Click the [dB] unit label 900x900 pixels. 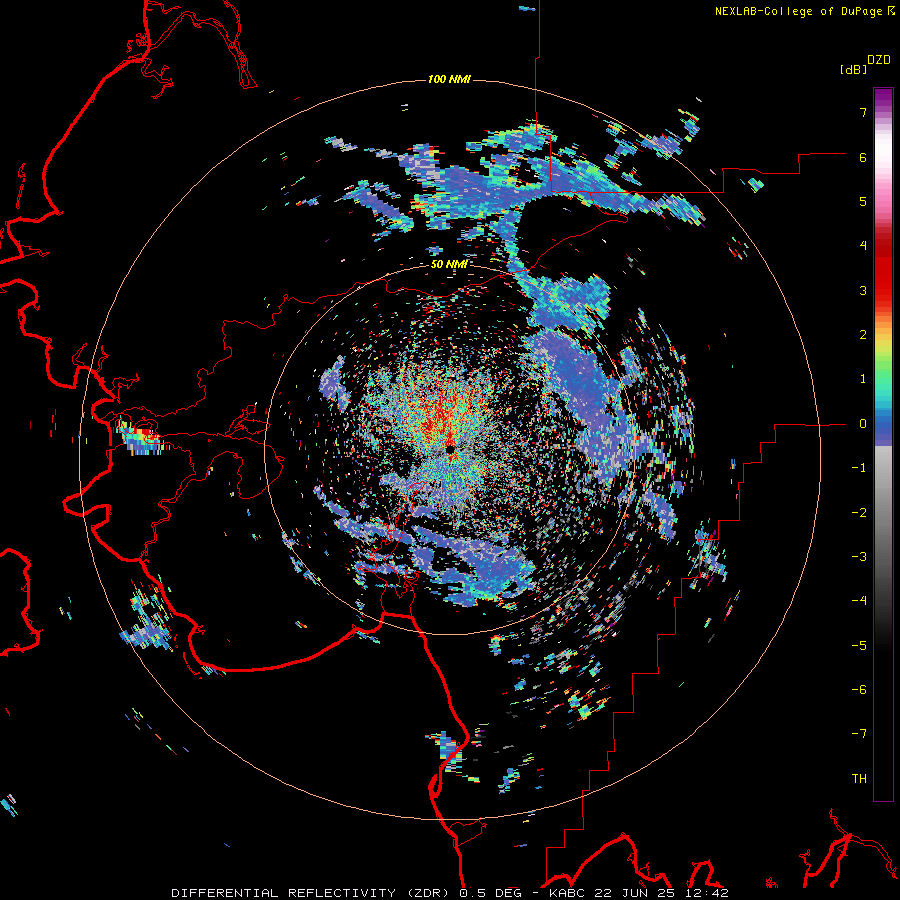(853, 70)
